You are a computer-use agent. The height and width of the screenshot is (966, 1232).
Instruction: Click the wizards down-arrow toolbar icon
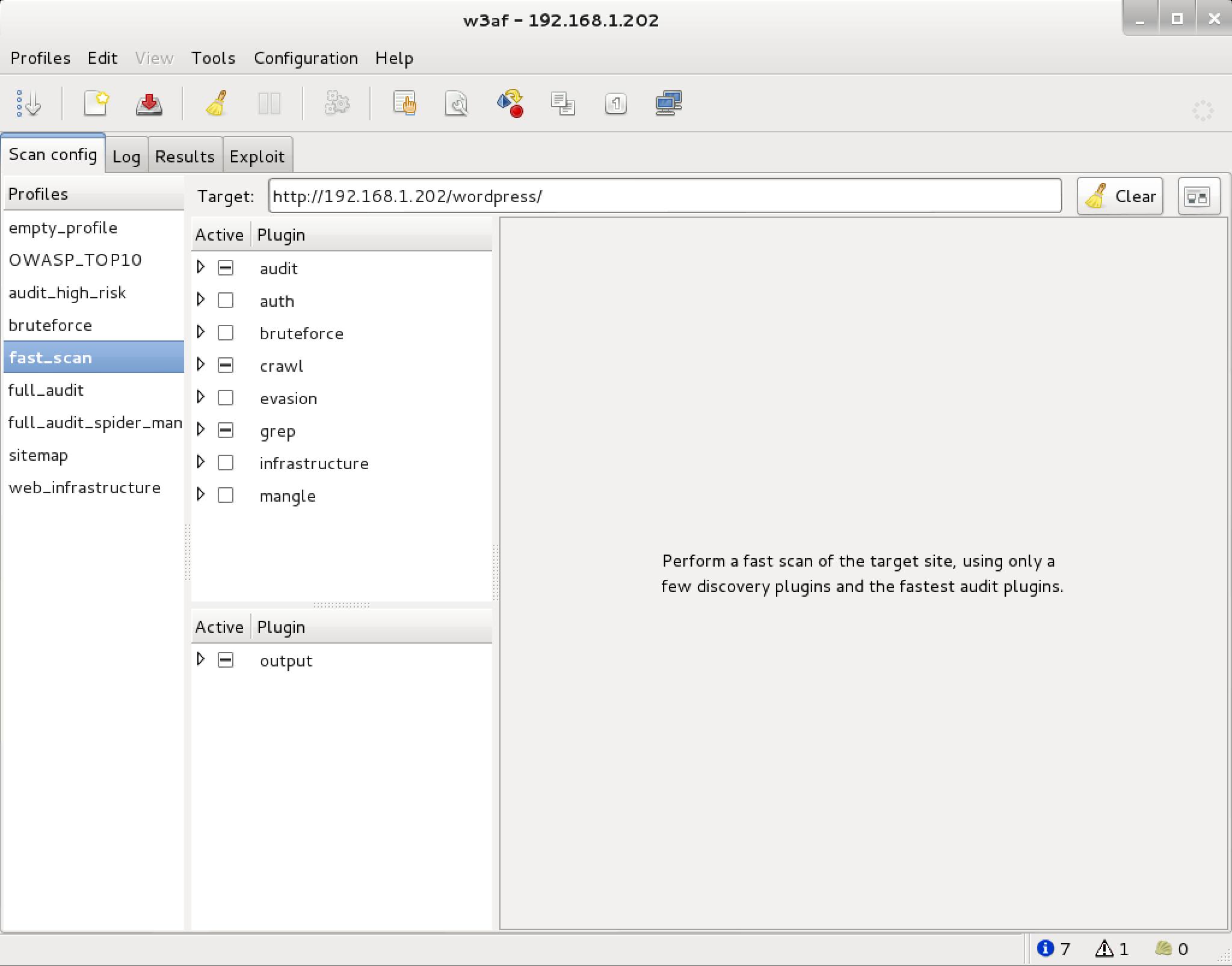(28, 103)
